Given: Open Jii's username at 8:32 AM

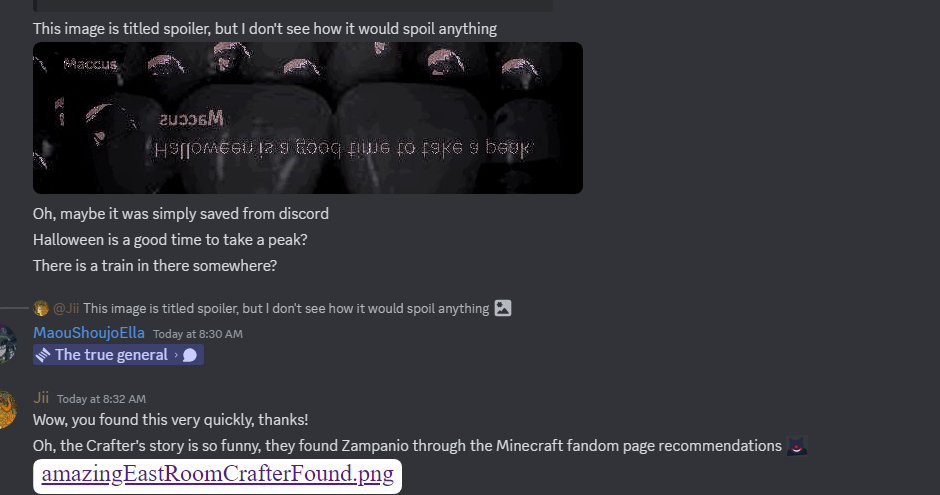Looking at the screenshot, I should [x=41, y=397].
